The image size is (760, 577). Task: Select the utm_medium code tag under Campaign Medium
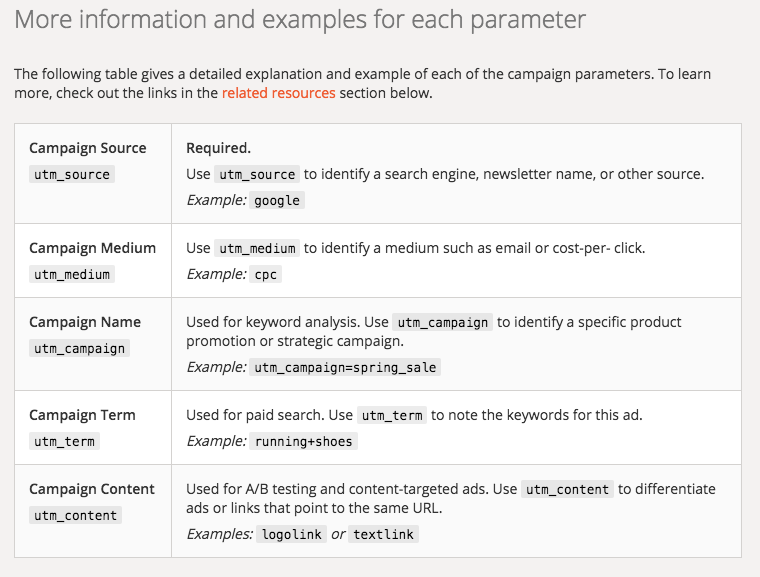click(x=72, y=274)
